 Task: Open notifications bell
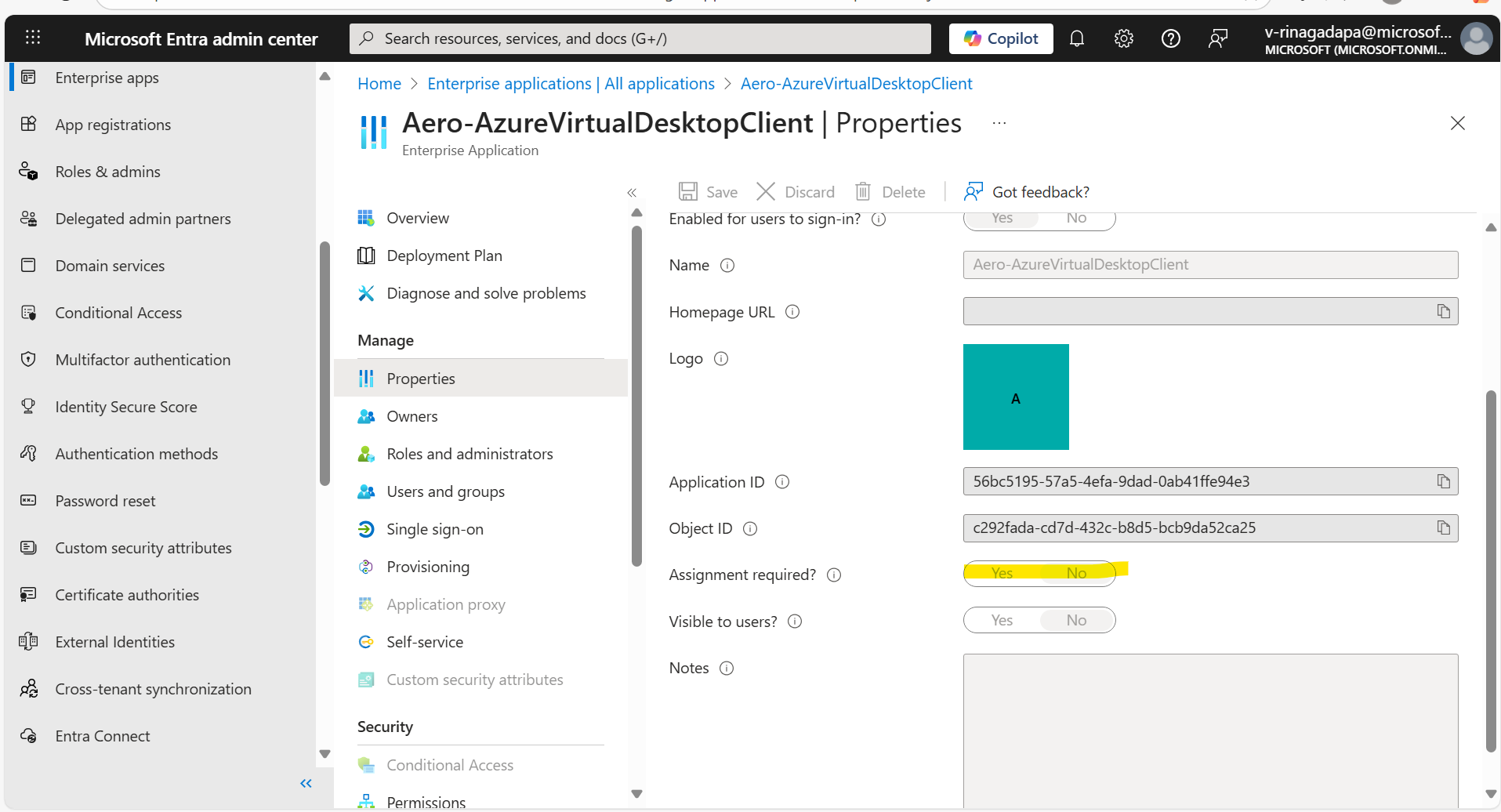point(1077,38)
